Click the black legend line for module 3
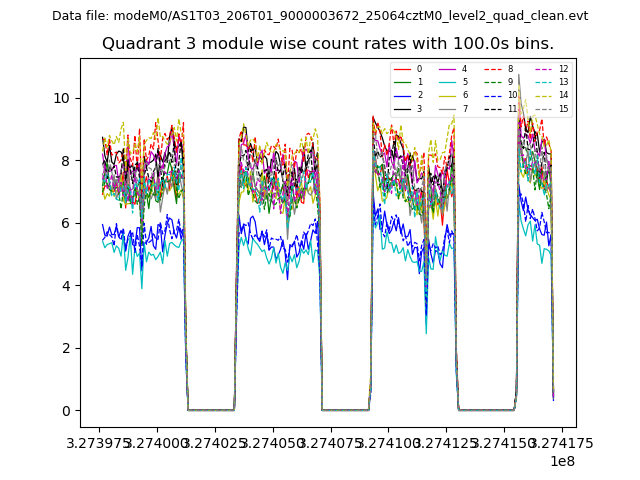640x480 pixels. [x=401, y=109]
